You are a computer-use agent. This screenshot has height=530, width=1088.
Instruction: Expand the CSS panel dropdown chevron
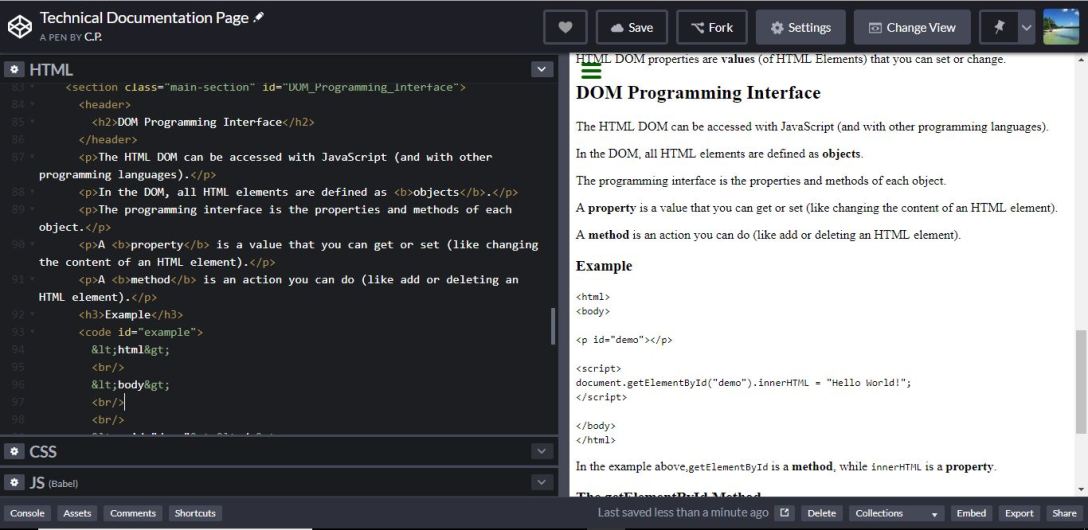tap(542, 451)
